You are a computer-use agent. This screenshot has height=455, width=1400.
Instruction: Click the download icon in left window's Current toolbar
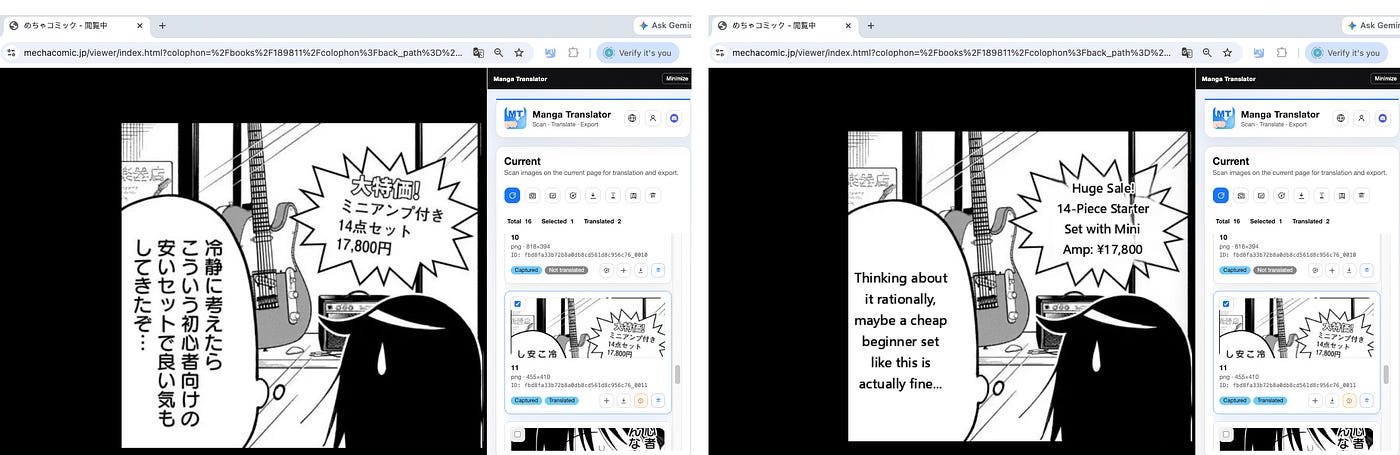point(592,195)
